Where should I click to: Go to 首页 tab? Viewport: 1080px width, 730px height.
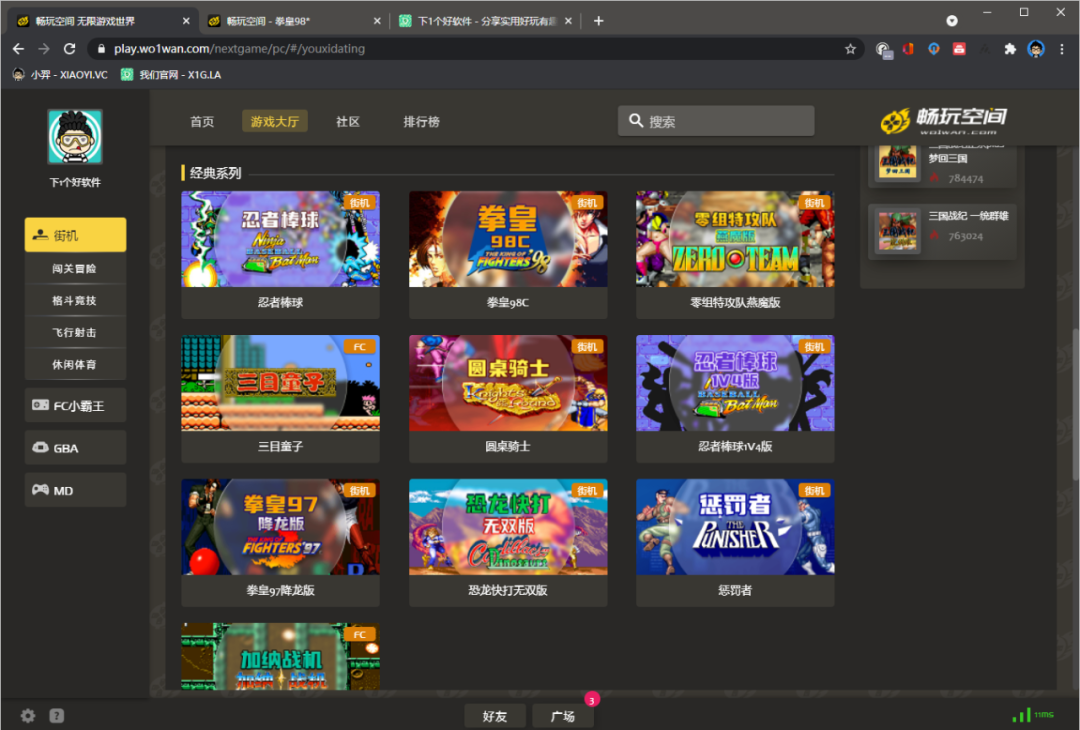[x=202, y=121]
